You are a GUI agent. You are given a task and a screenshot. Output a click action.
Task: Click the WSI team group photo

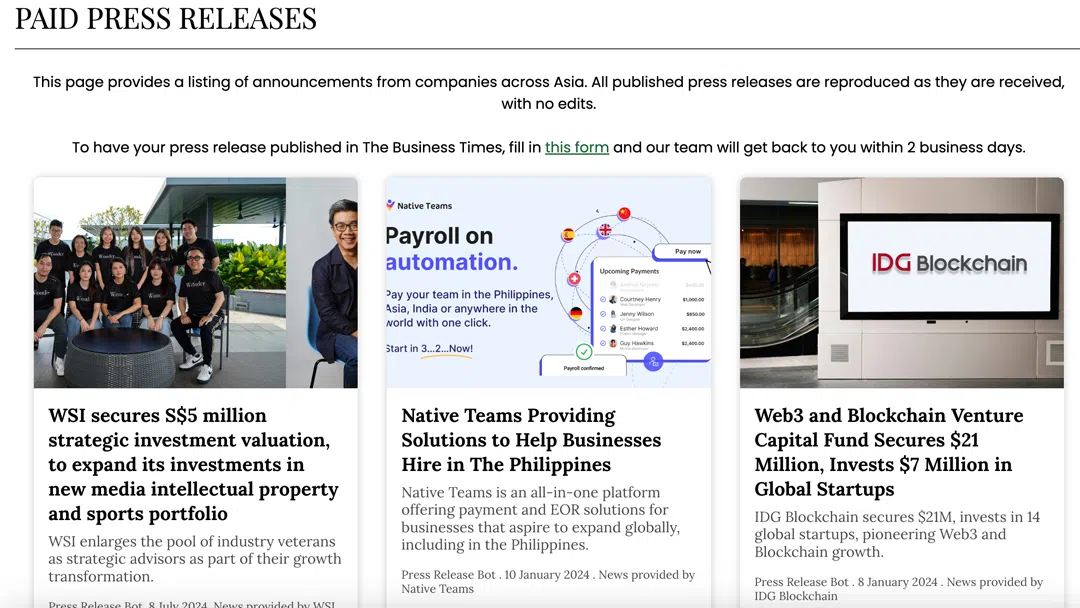(x=160, y=283)
